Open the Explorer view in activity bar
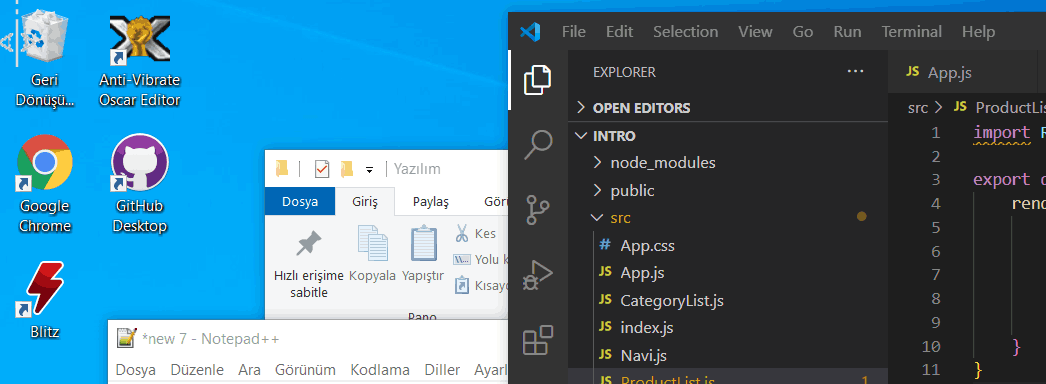1046x384 pixels. click(x=538, y=79)
